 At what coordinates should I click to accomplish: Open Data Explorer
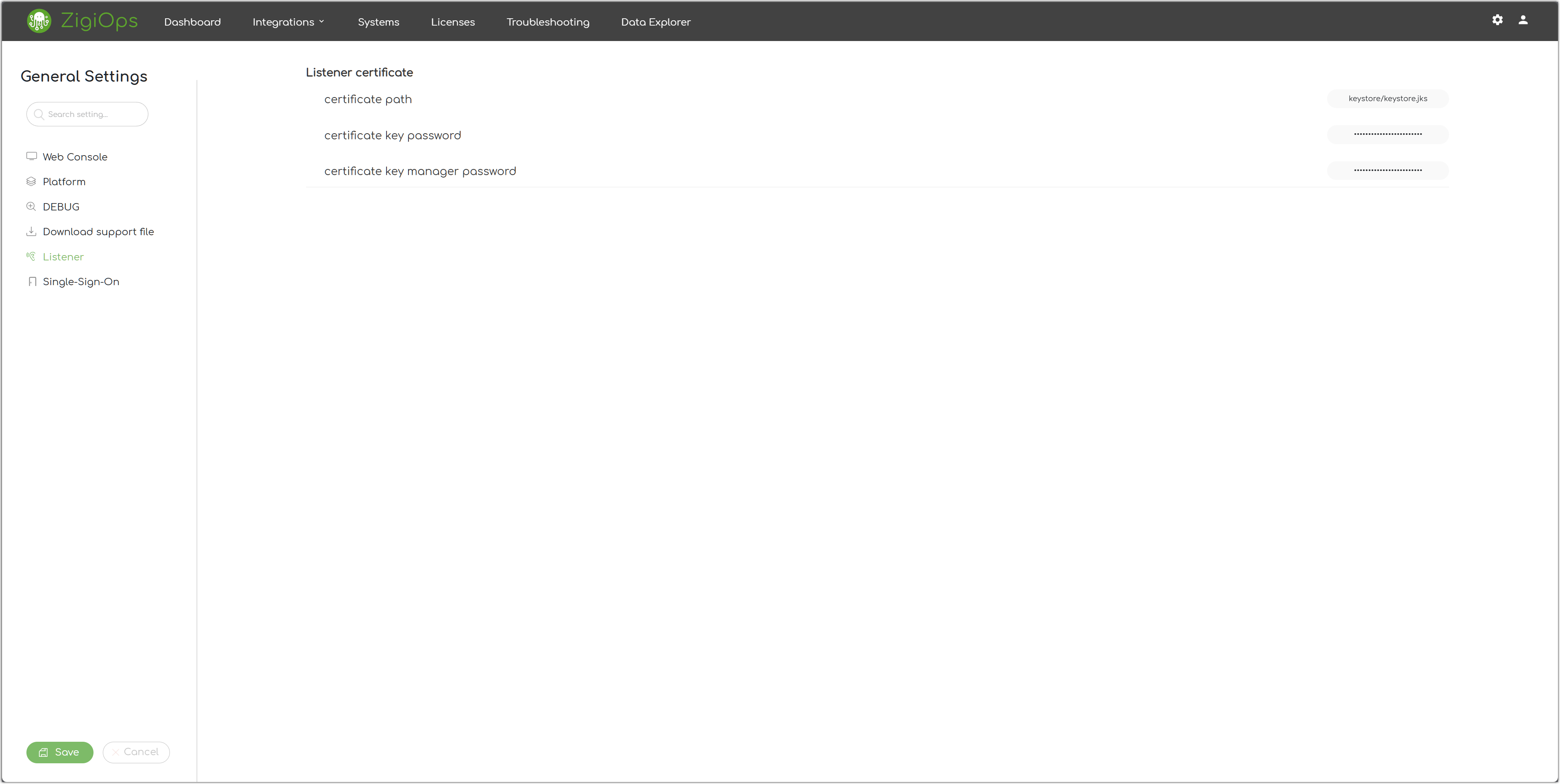tap(655, 22)
